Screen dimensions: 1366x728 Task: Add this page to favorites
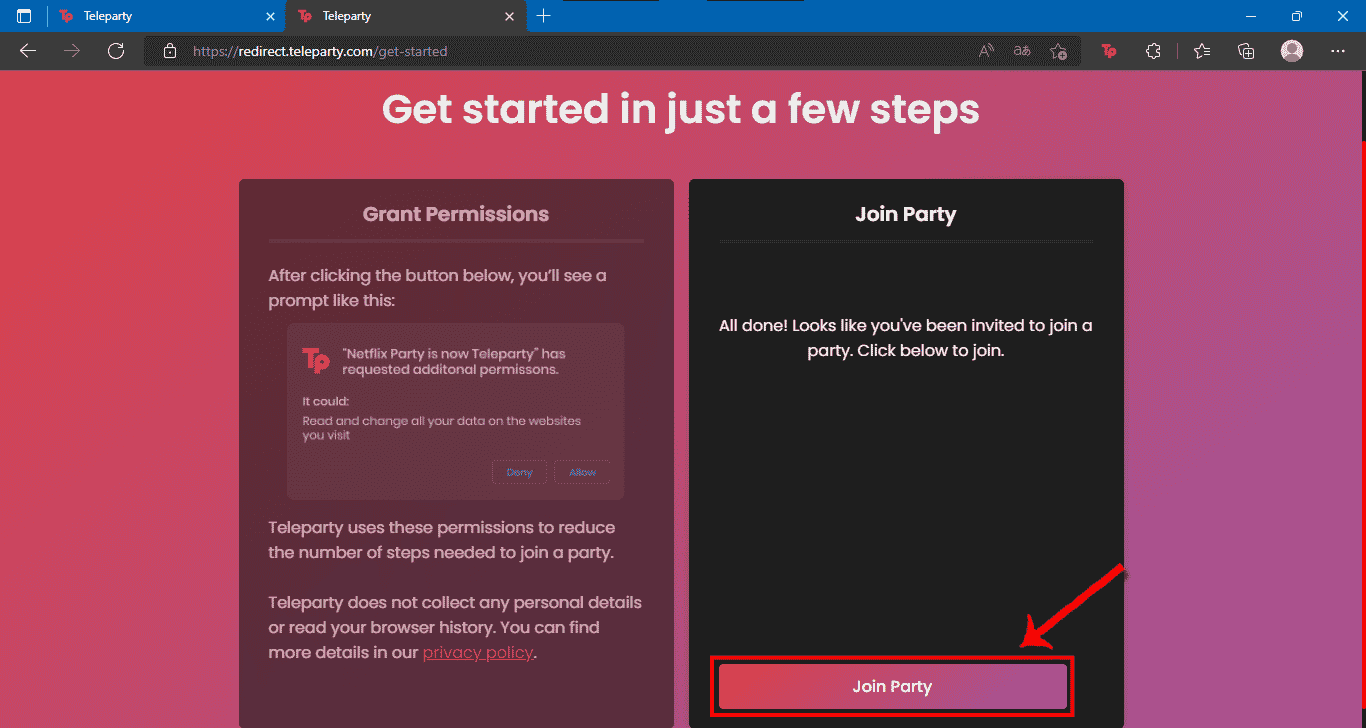pos(1059,51)
